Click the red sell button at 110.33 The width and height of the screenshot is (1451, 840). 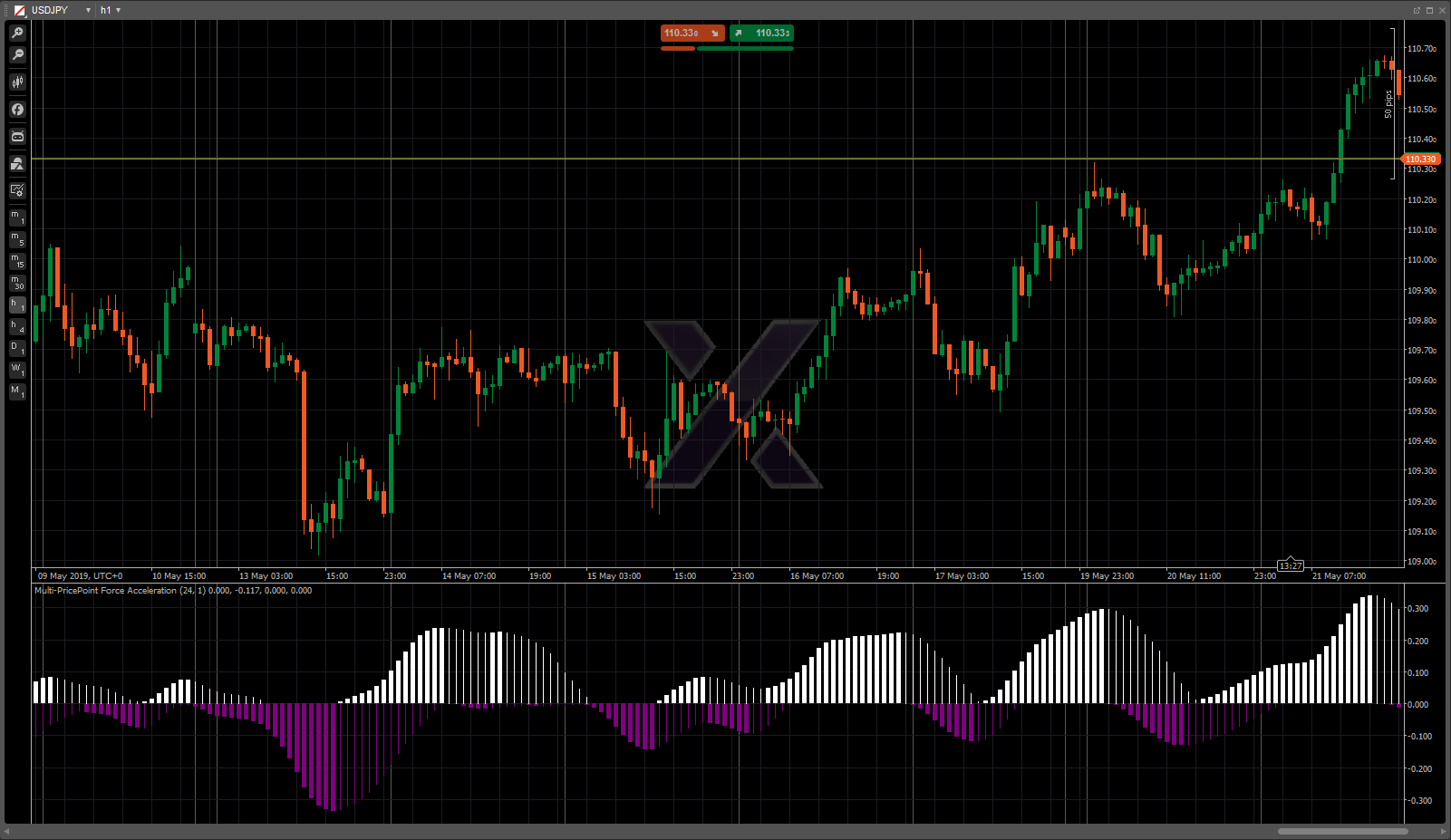click(x=692, y=34)
